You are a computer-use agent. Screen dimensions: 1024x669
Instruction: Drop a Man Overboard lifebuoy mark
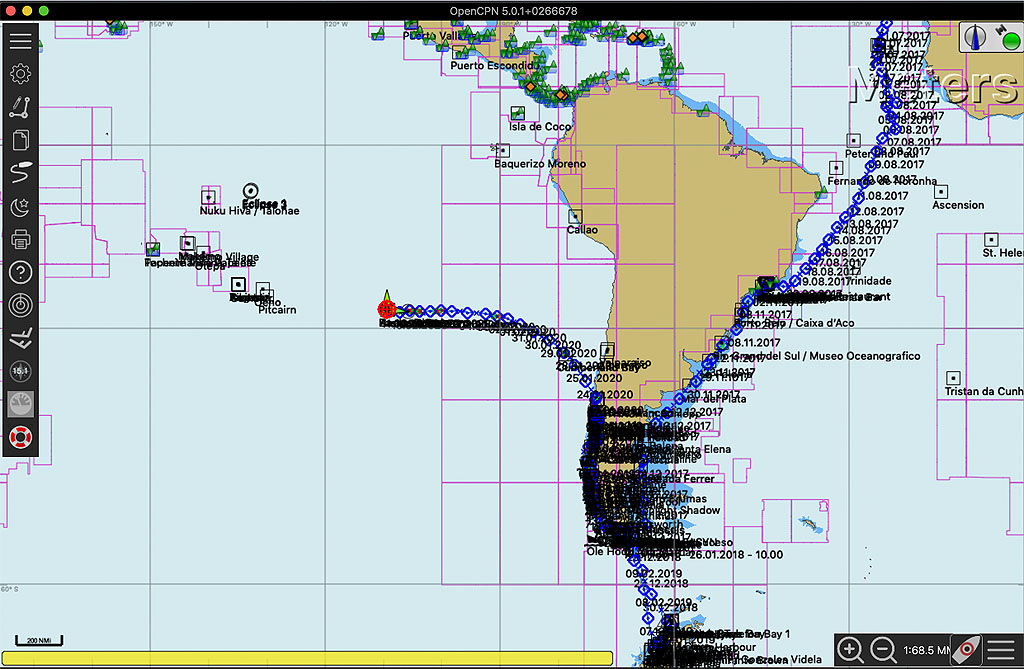click(x=20, y=437)
